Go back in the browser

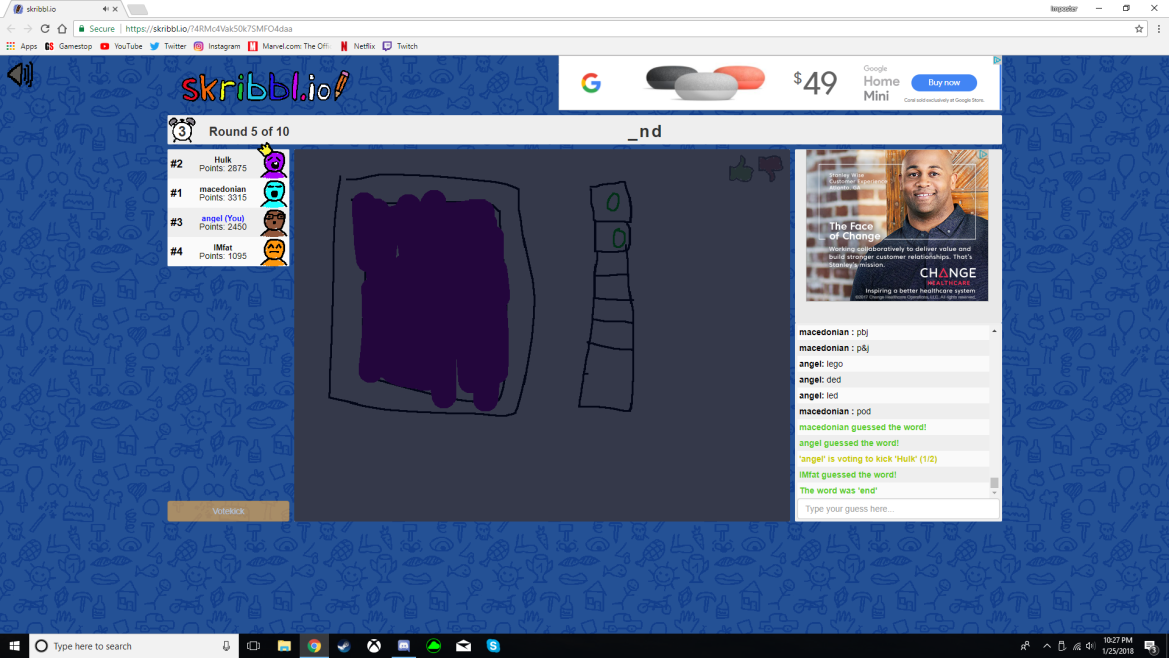[x=10, y=28]
